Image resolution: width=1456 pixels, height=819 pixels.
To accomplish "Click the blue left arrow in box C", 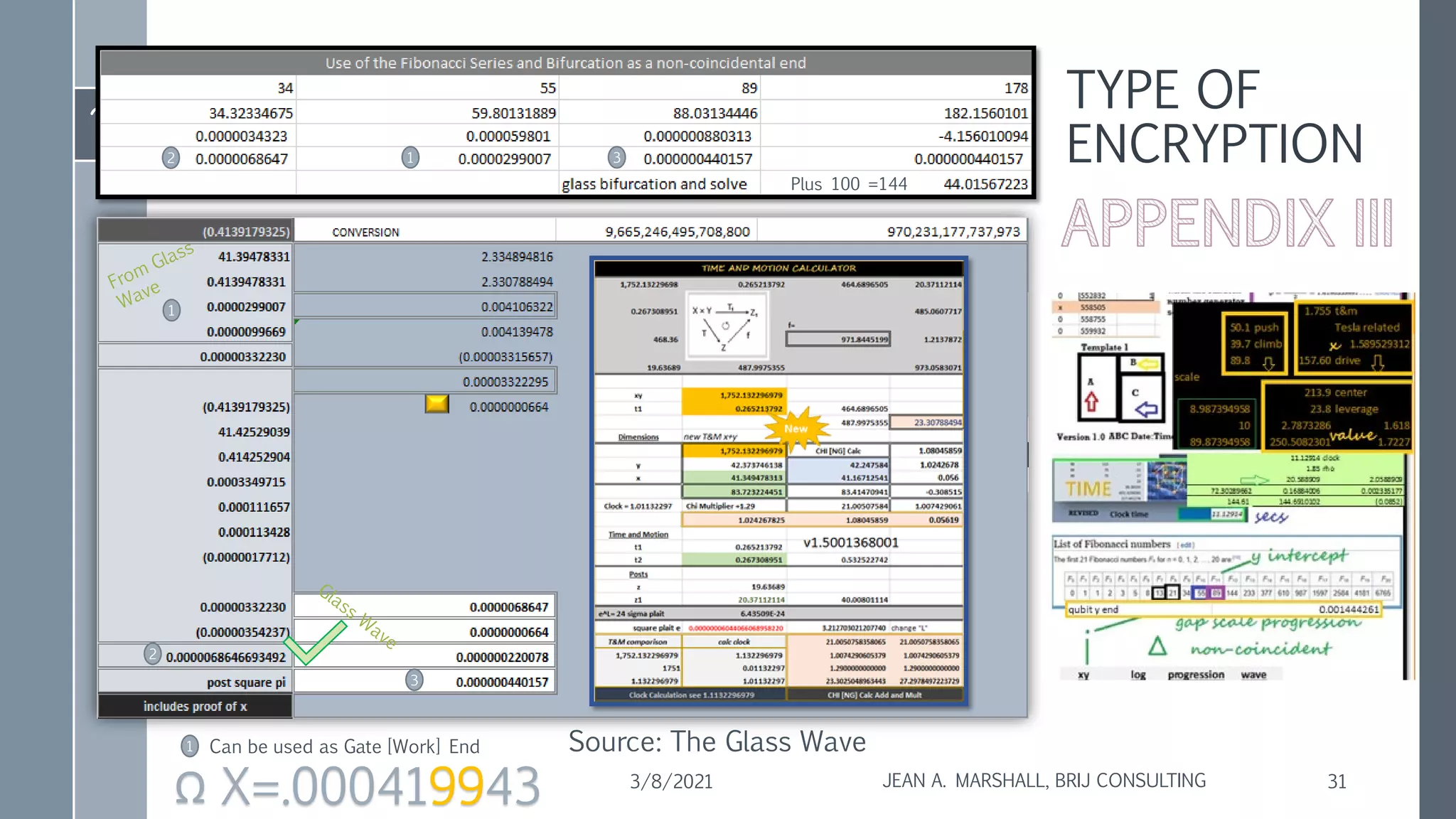I will pos(1145,409).
